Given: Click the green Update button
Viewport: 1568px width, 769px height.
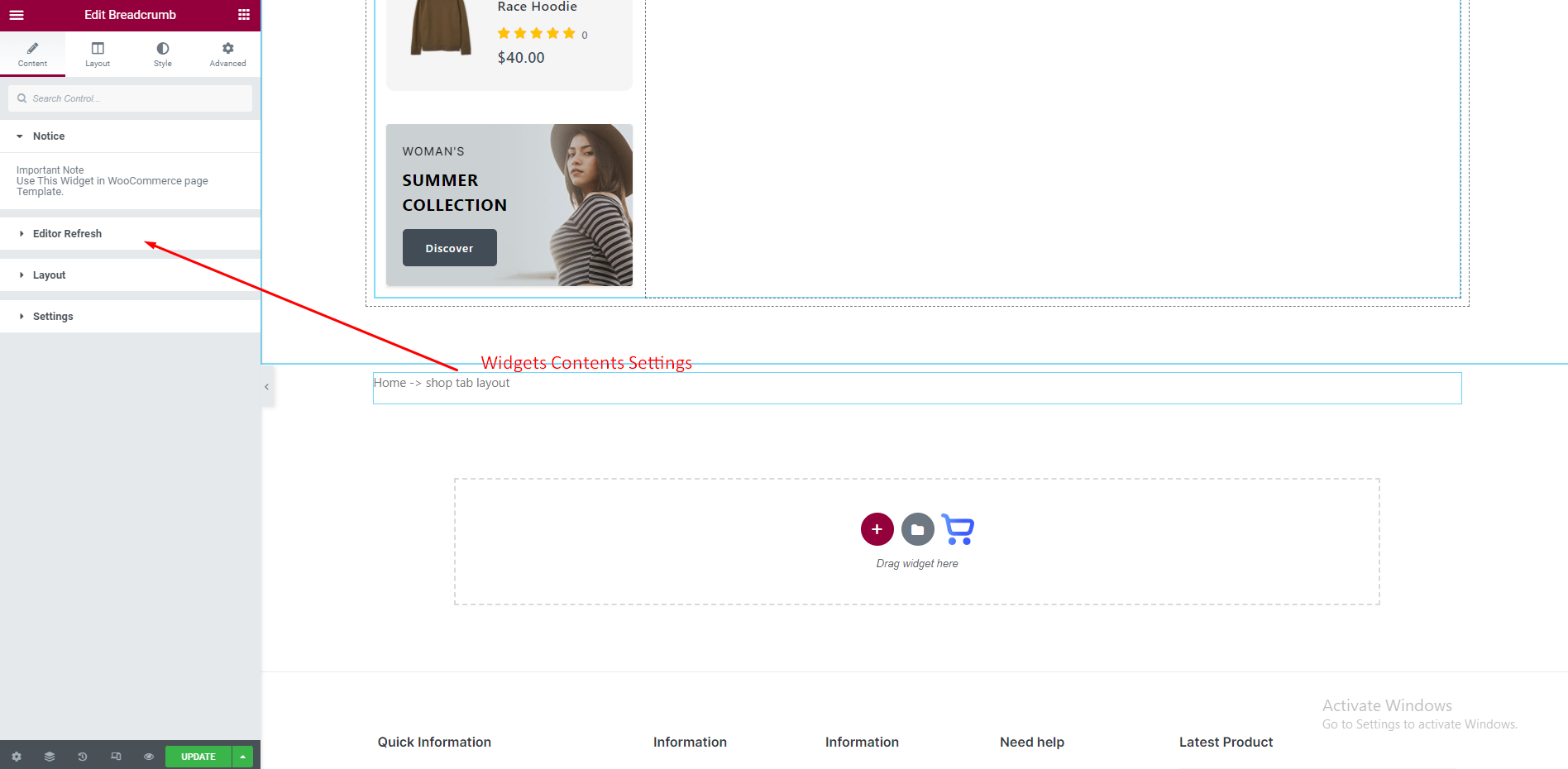Looking at the screenshot, I should point(198,757).
